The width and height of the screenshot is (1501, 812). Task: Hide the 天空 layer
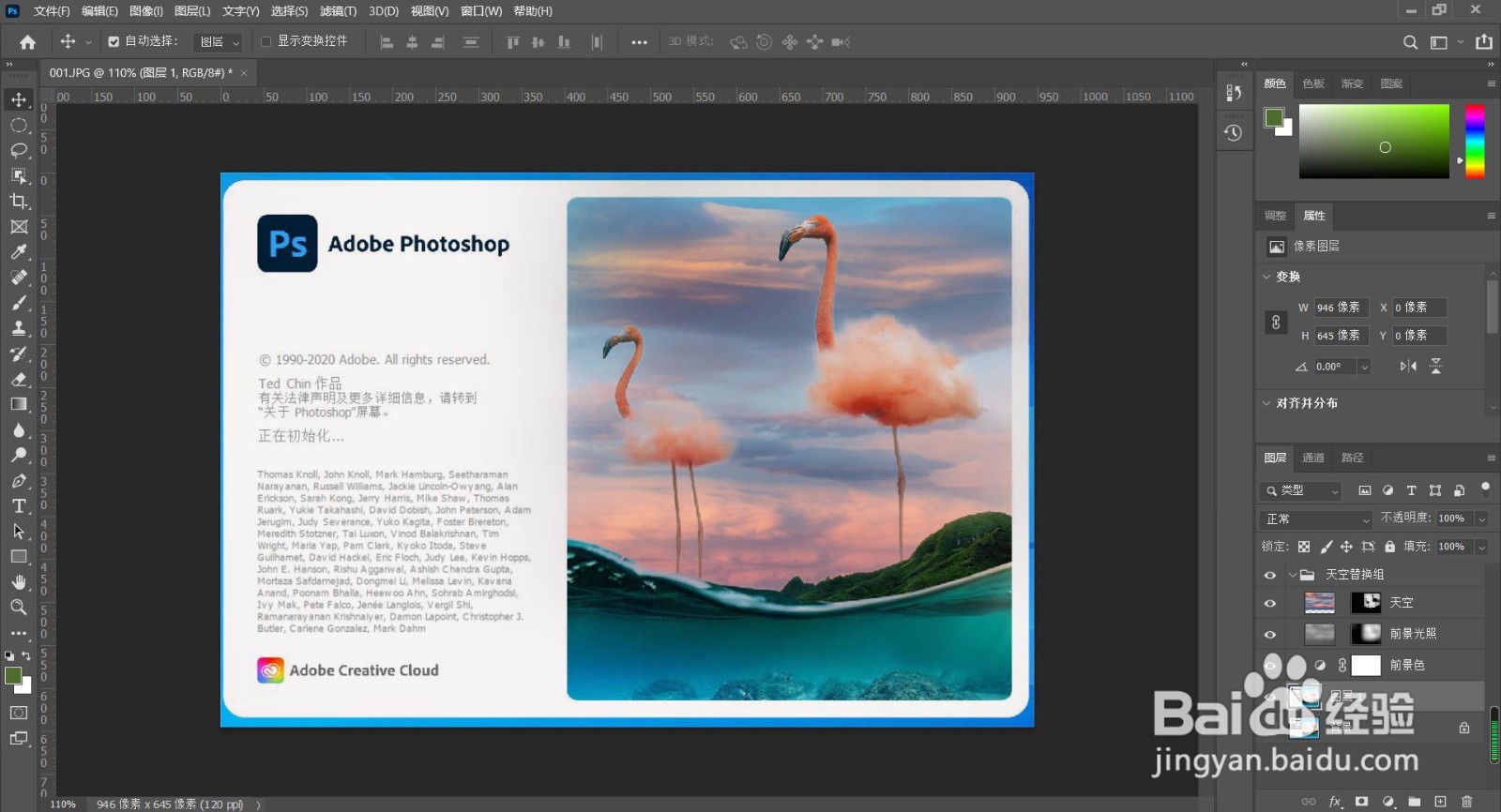(1270, 604)
